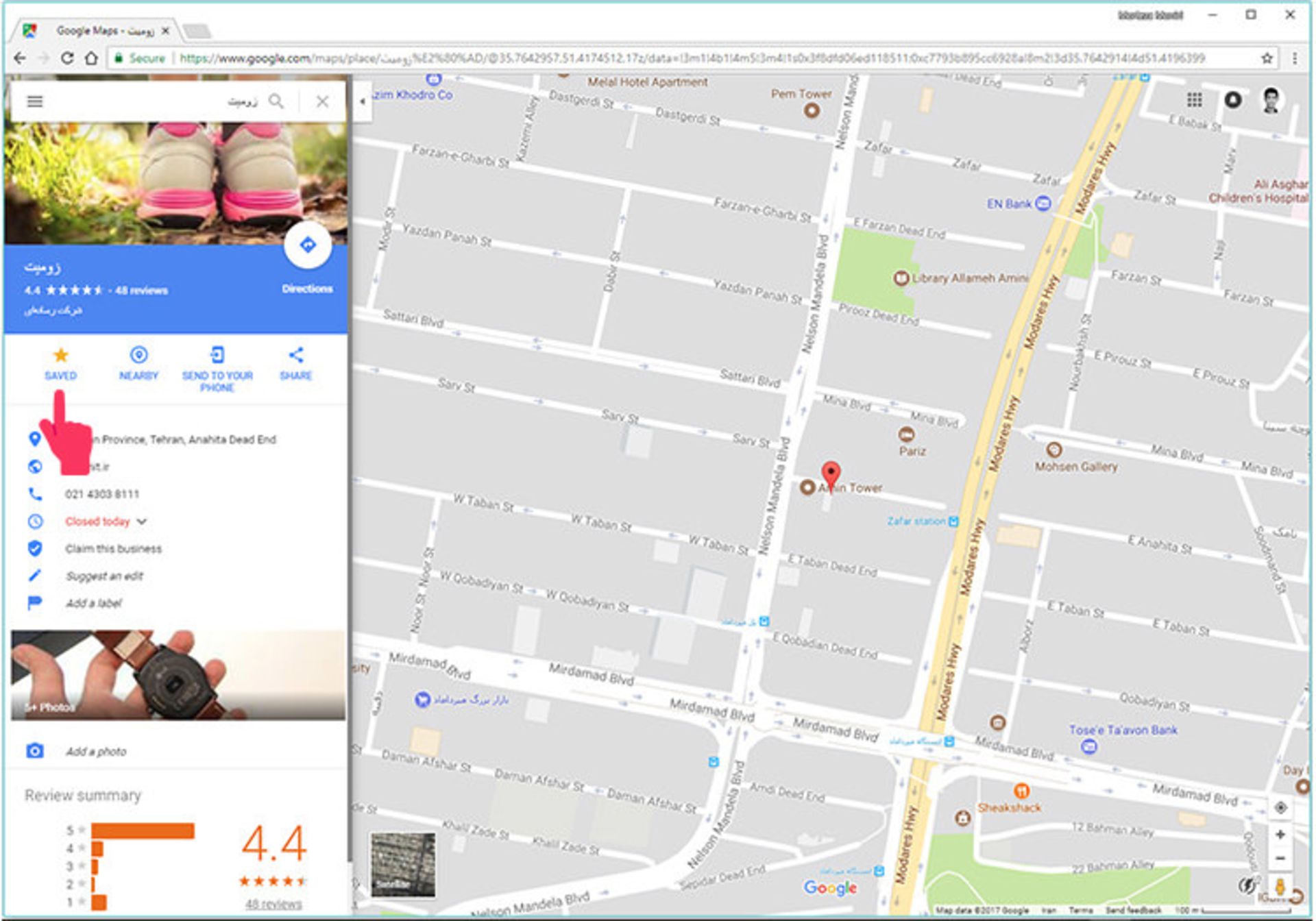Reload the page
Screen dimensions: 1316x921
click(x=67, y=58)
